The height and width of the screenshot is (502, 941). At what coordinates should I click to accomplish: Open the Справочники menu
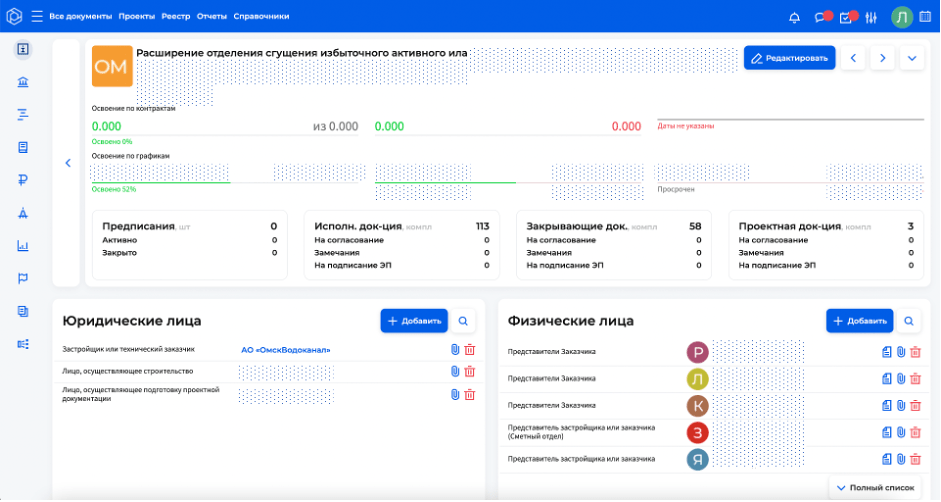261,17
